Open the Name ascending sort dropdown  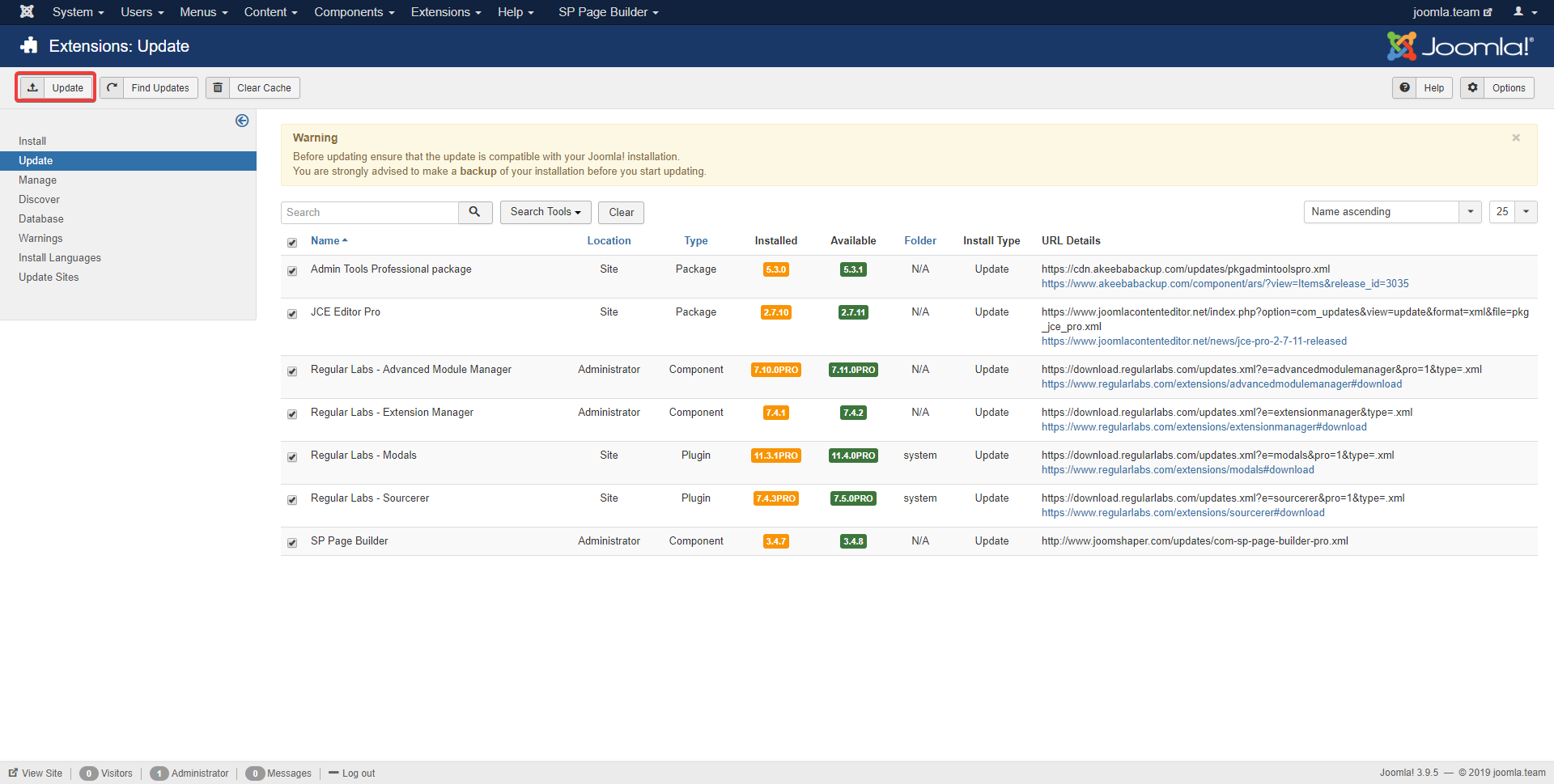click(1391, 212)
